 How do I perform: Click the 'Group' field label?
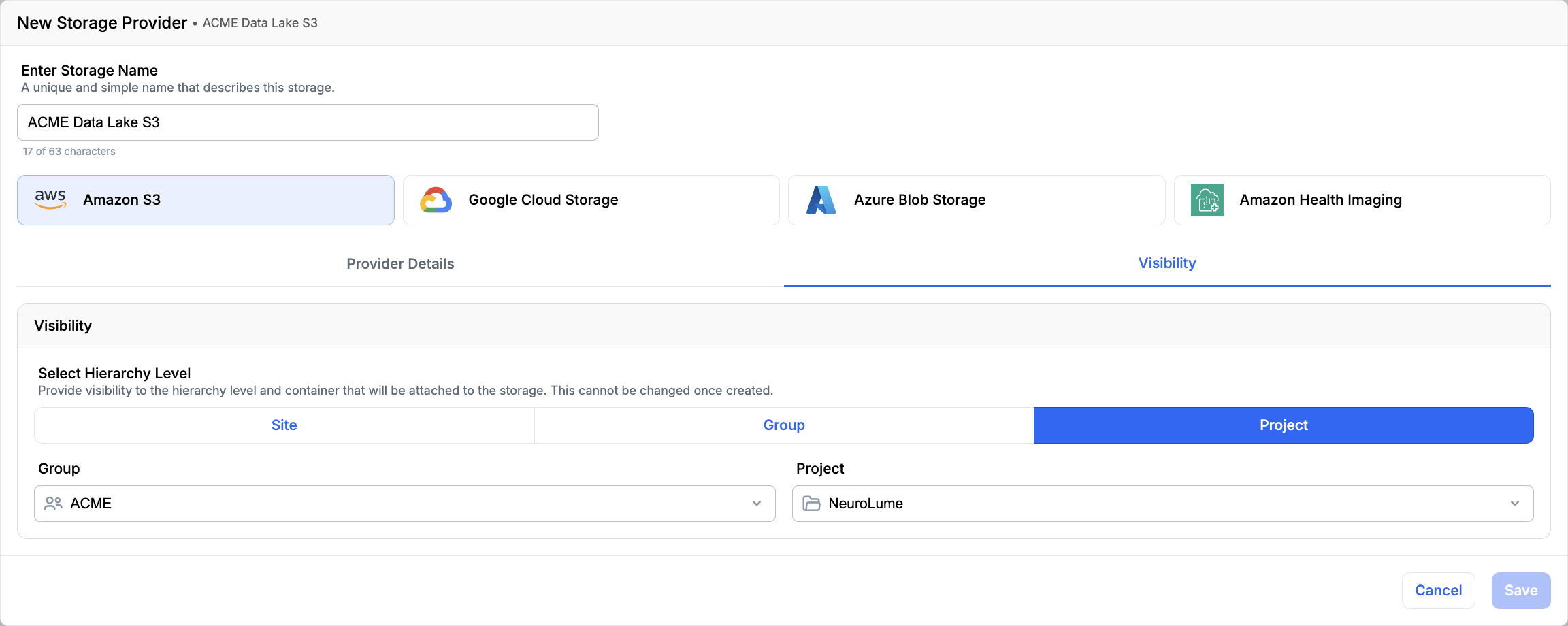coord(59,469)
